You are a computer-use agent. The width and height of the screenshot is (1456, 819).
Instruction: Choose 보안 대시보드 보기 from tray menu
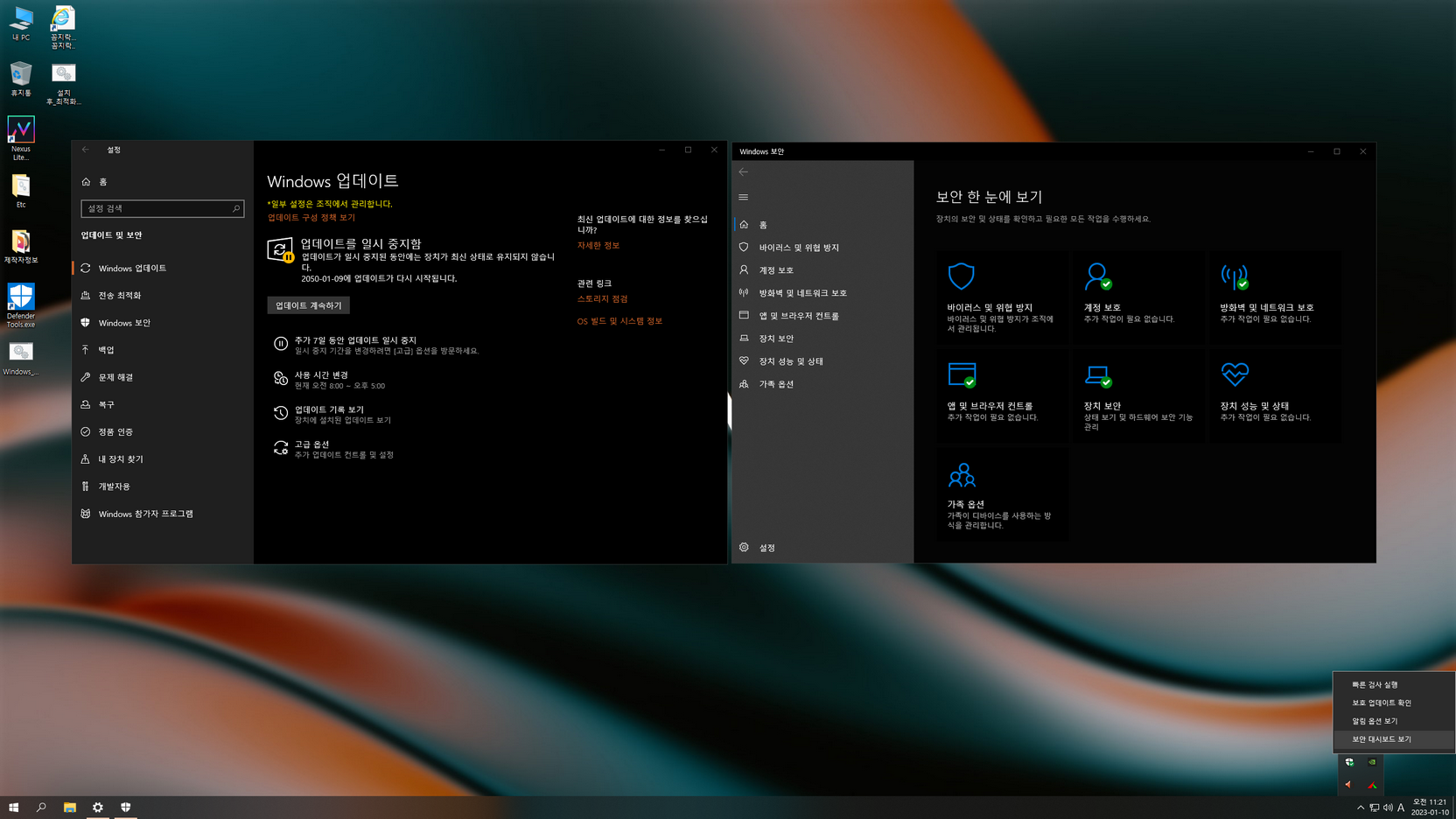tap(1394, 739)
